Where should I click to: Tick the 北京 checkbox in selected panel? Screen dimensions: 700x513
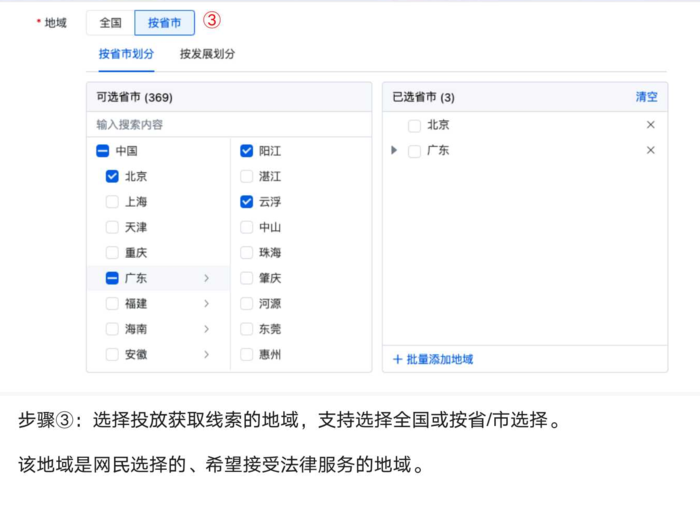[x=414, y=125]
